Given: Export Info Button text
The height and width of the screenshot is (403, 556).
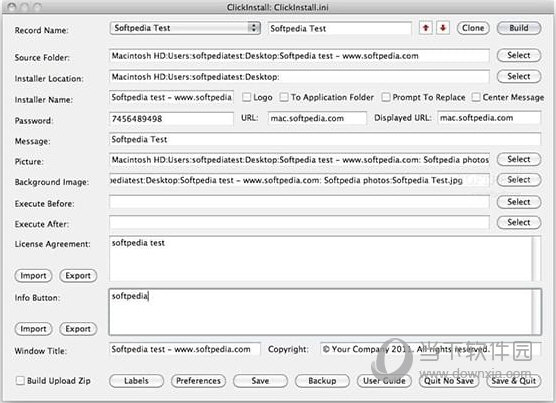Looking at the screenshot, I should click(78, 329).
